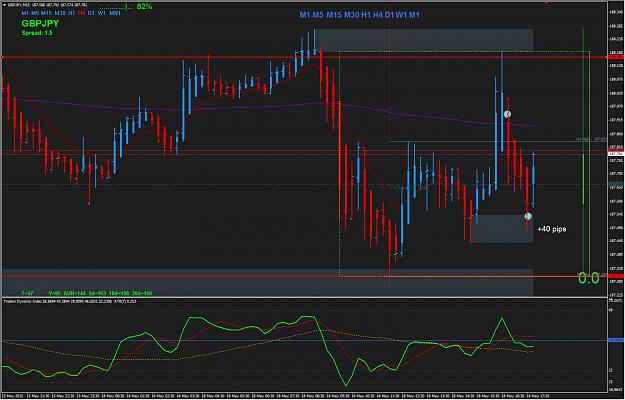The height and width of the screenshot is (400, 625).
Task: Click the green 82% candle progress value
Action: coord(144,6)
